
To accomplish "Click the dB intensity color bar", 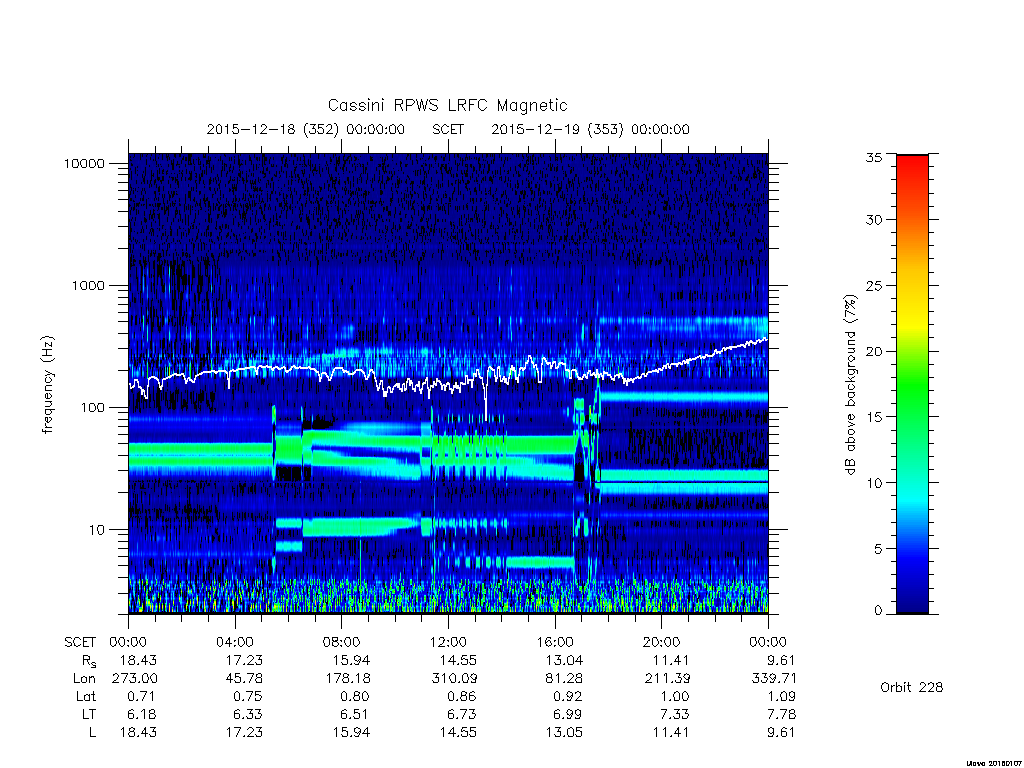I will [912, 384].
